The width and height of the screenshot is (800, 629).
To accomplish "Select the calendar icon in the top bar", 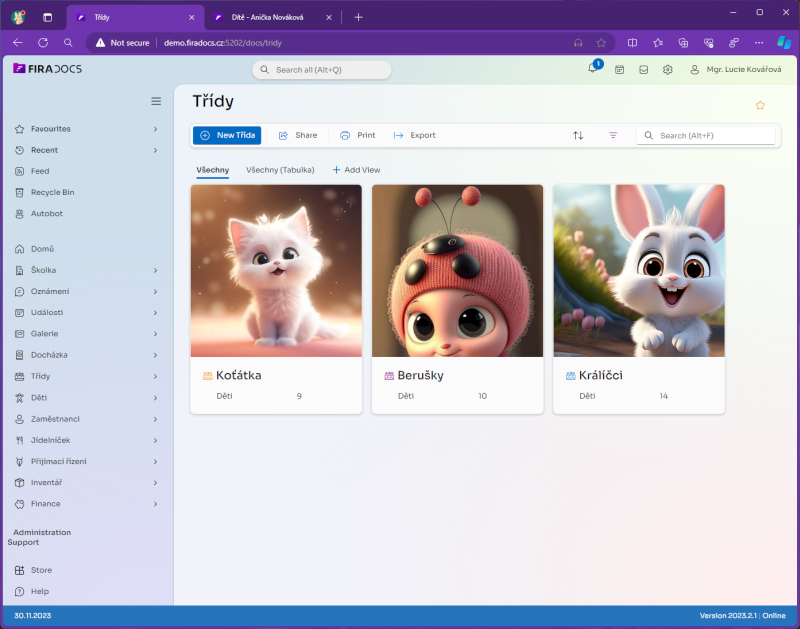I will coord(618,68).
